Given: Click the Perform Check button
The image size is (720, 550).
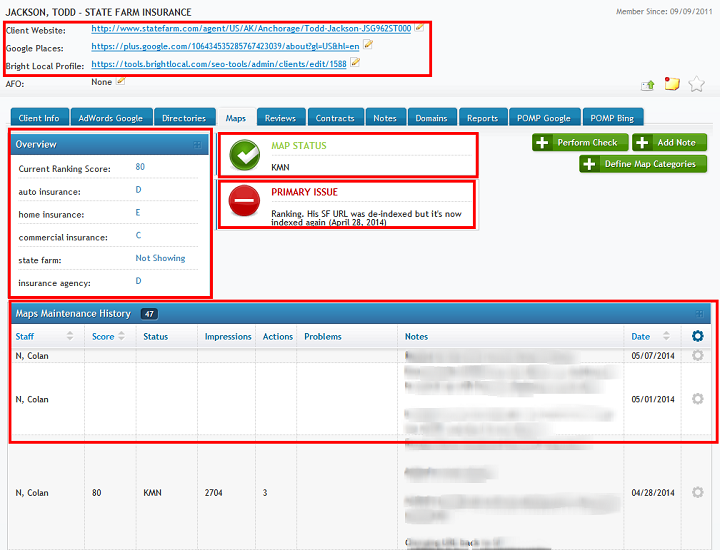Looking at the screenshot, I should click(580, 142).
